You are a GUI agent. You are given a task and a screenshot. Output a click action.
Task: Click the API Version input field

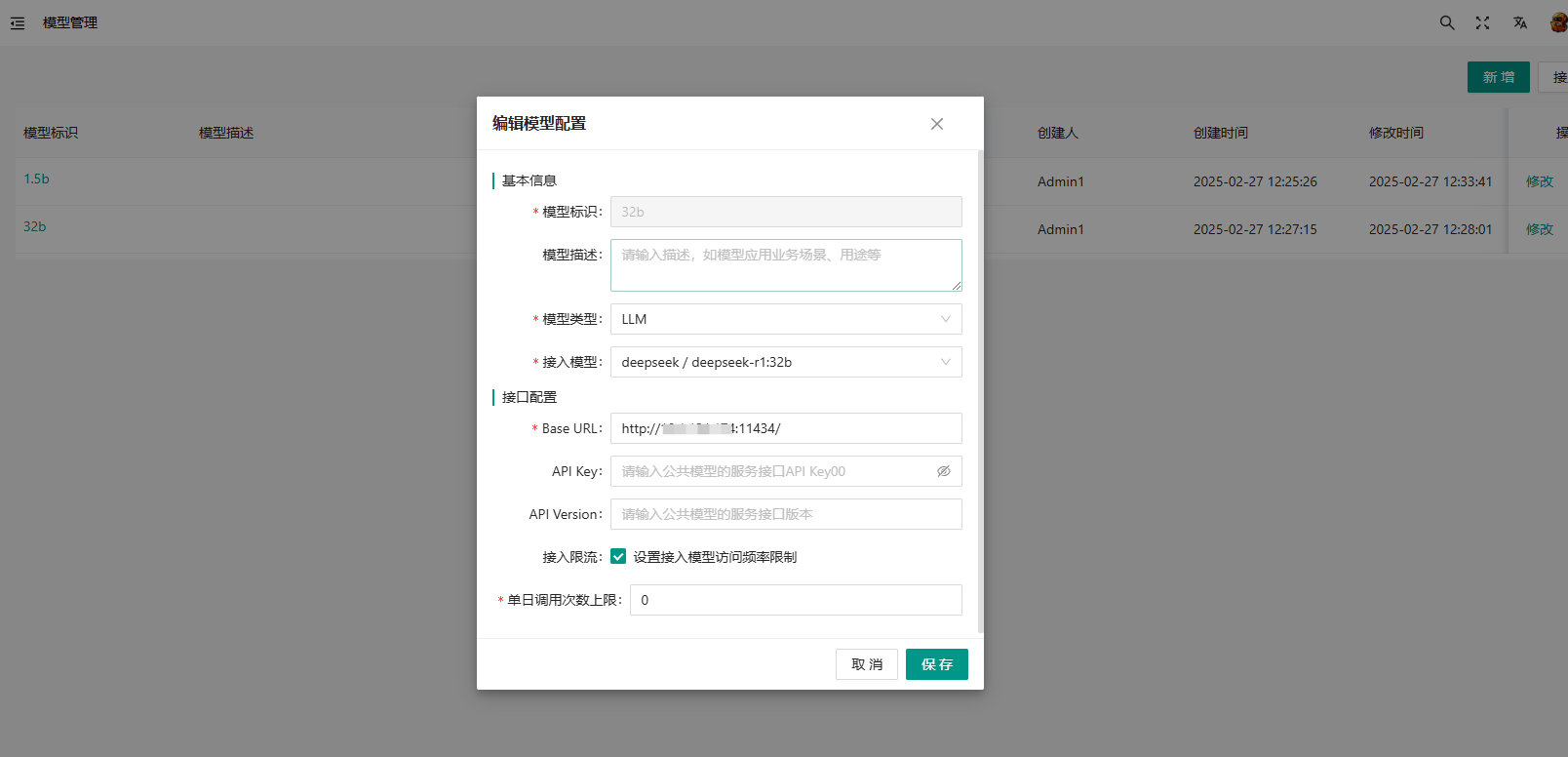click(x=785, y=514)
